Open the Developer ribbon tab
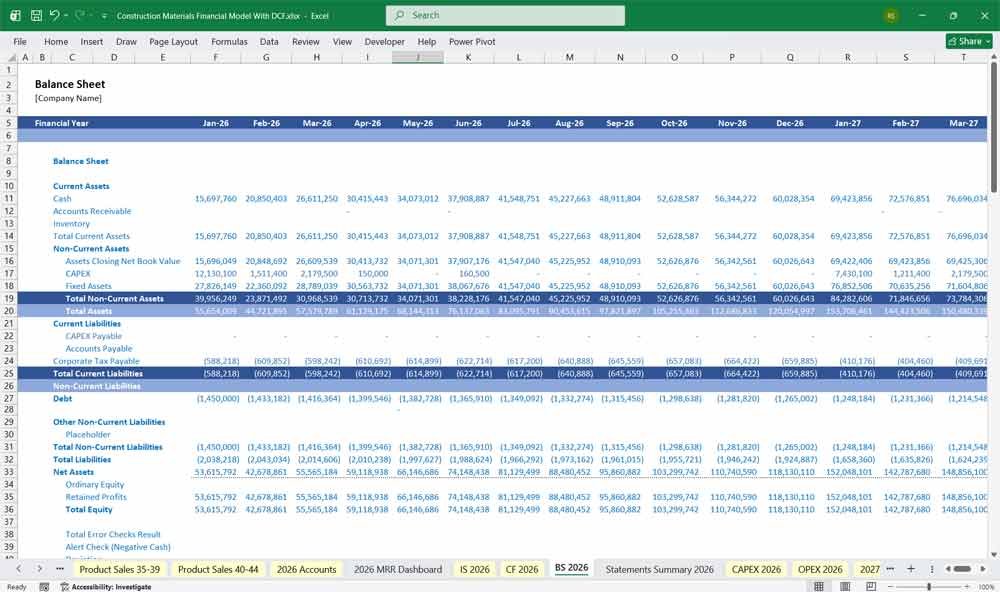Image resolution: width=1000 pixels, height=592 pixels. pos(385,41)
